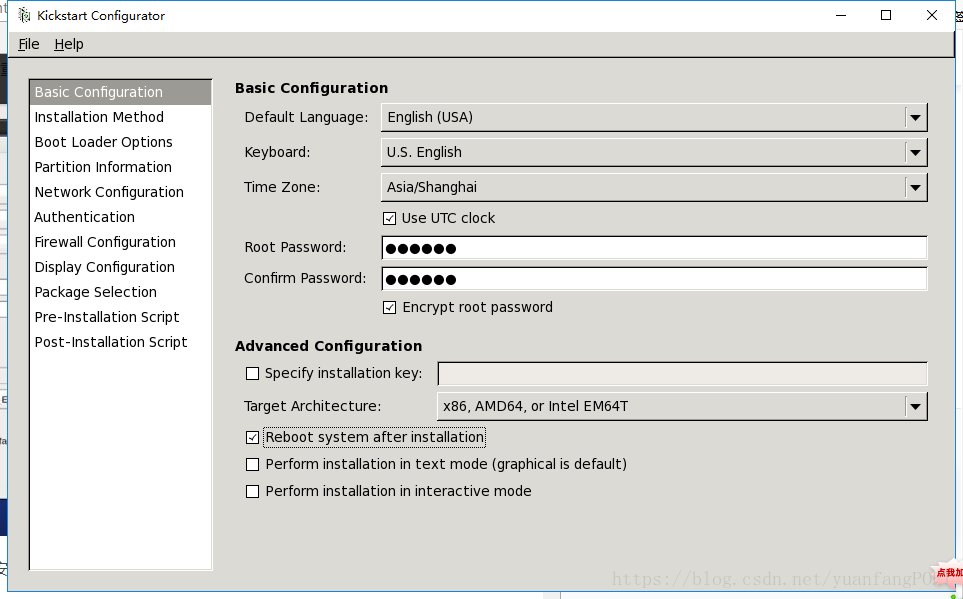Click the Root Password field
Viewport: 963px width, 599px height.
[654, 248]
